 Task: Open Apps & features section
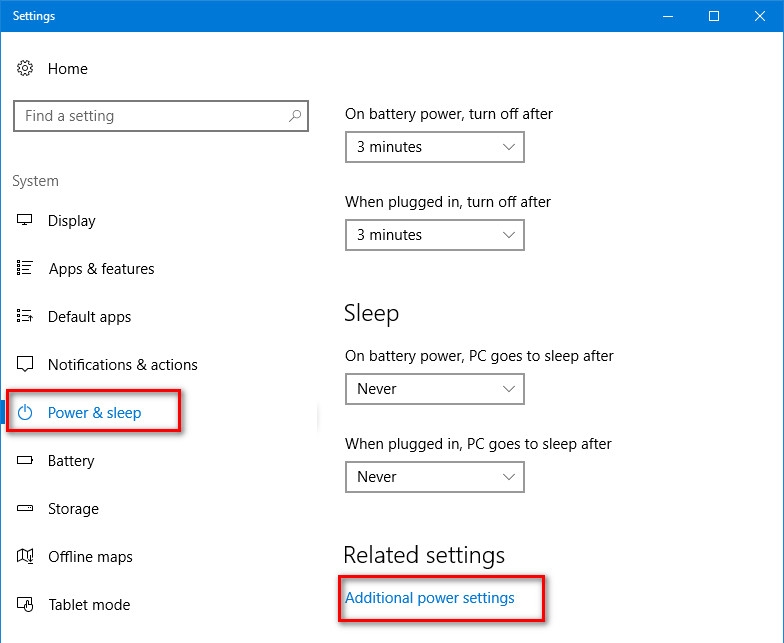pos(102,268)
